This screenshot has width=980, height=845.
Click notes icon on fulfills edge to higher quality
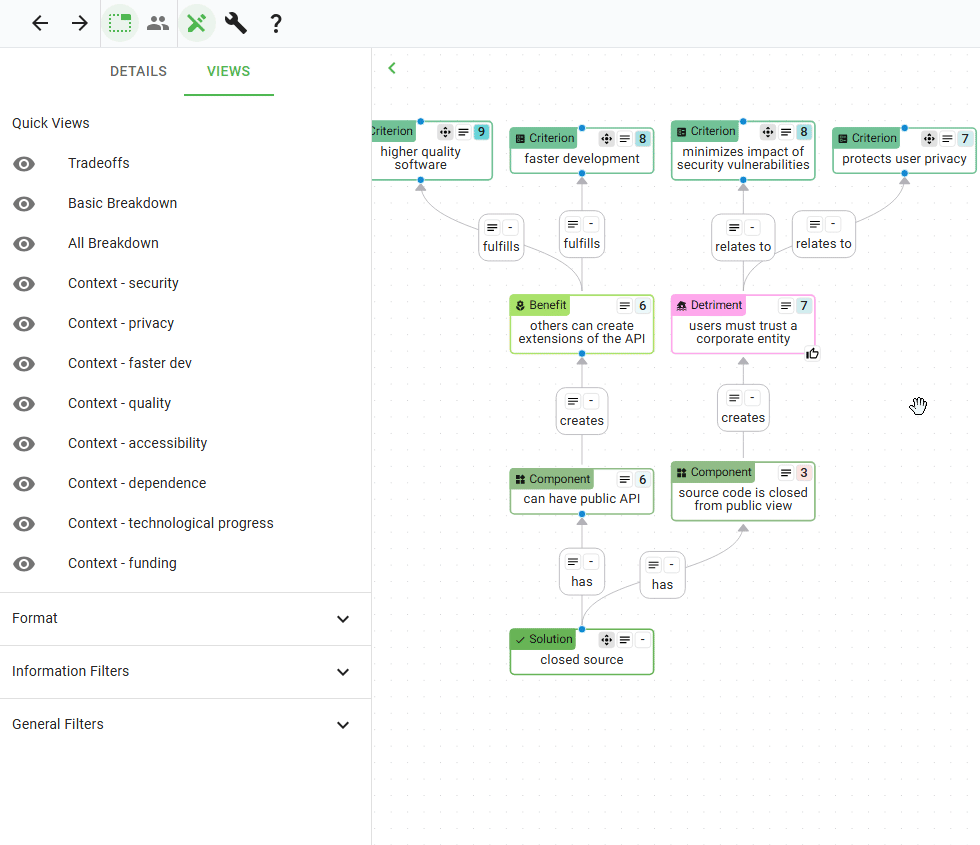(492, 228)
